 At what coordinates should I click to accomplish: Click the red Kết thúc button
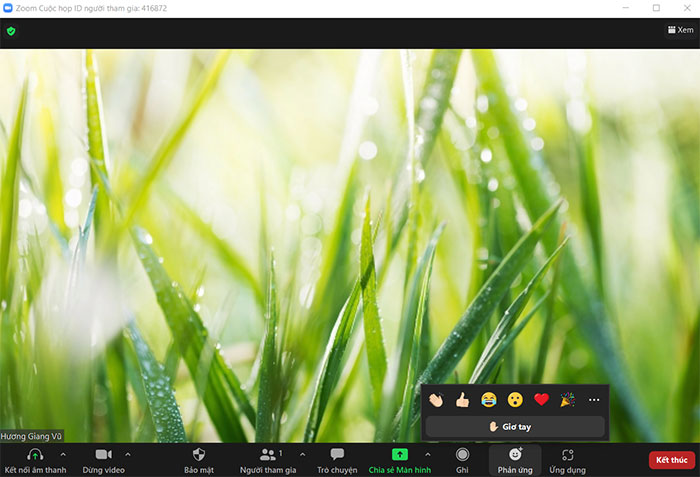click(x=671, y=460)
